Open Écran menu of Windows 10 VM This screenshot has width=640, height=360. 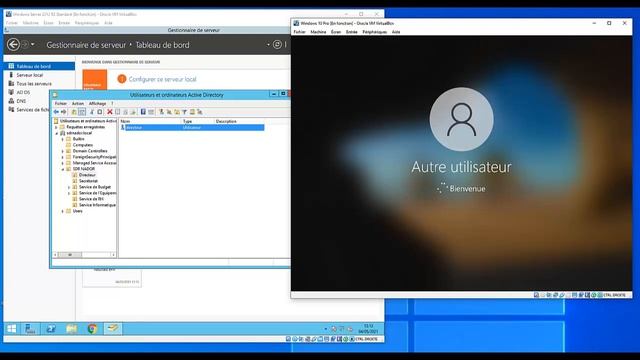pyautogui.click(x=336, y=32)
